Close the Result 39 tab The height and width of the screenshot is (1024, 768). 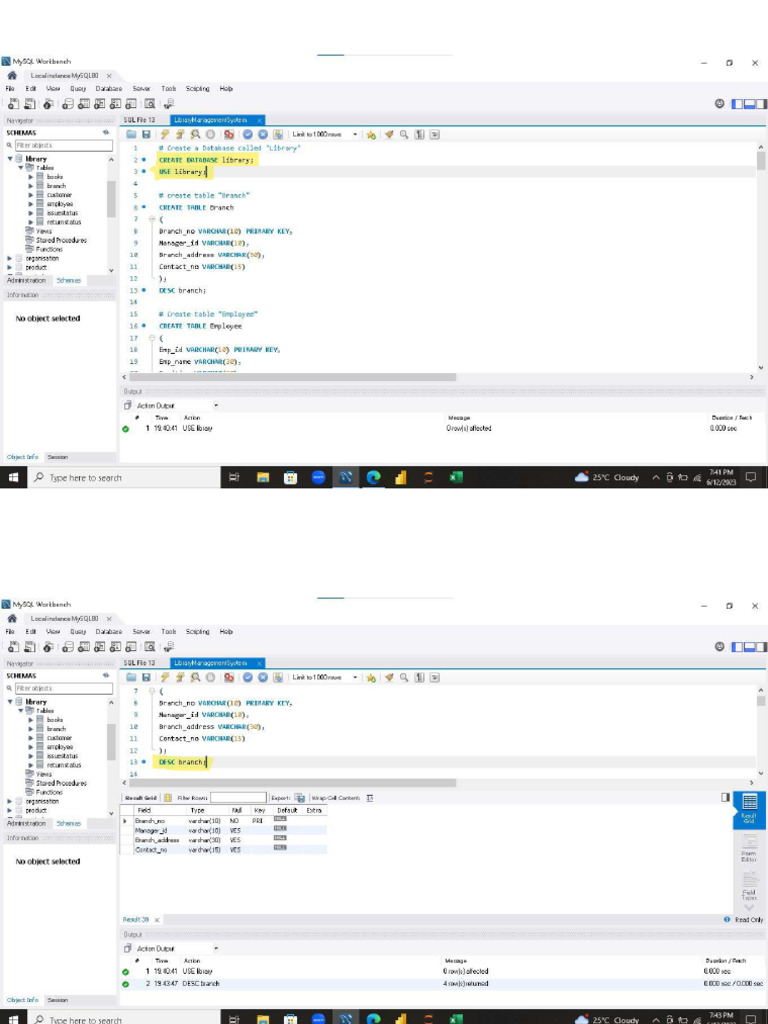pyautogui.click(x=156, y=919)
